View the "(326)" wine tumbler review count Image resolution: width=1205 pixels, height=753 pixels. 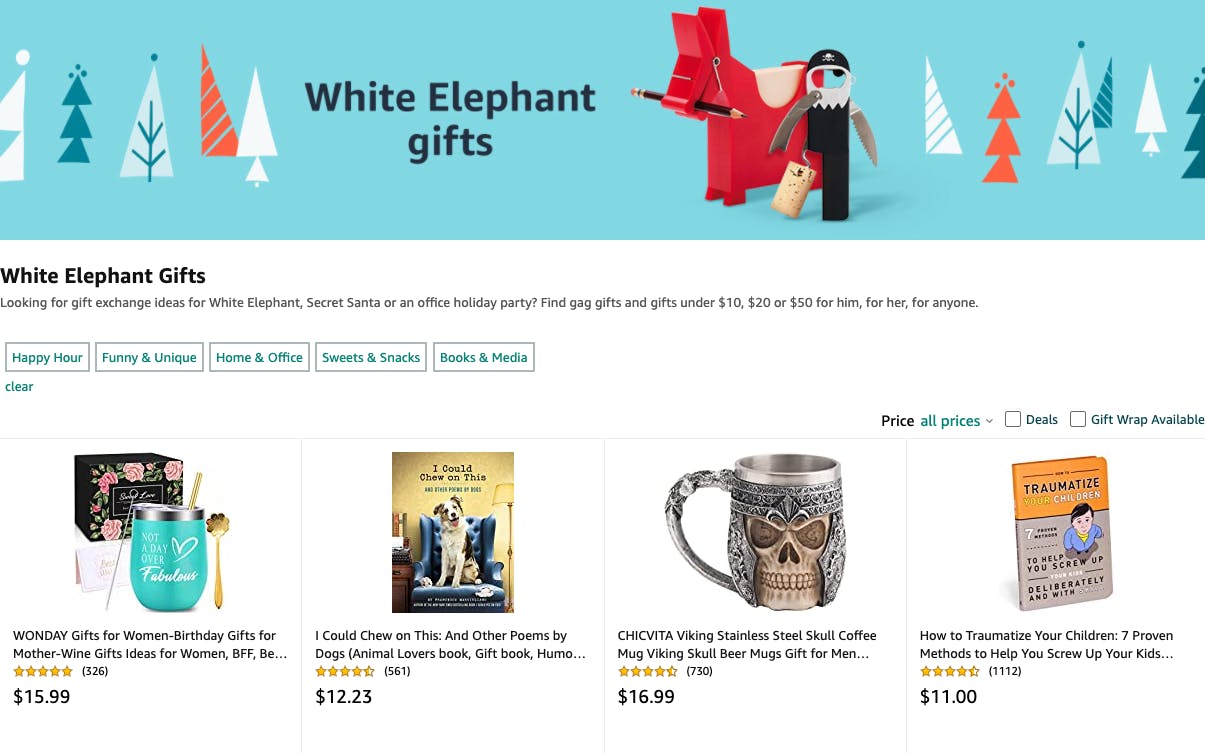tap(95, 671)
